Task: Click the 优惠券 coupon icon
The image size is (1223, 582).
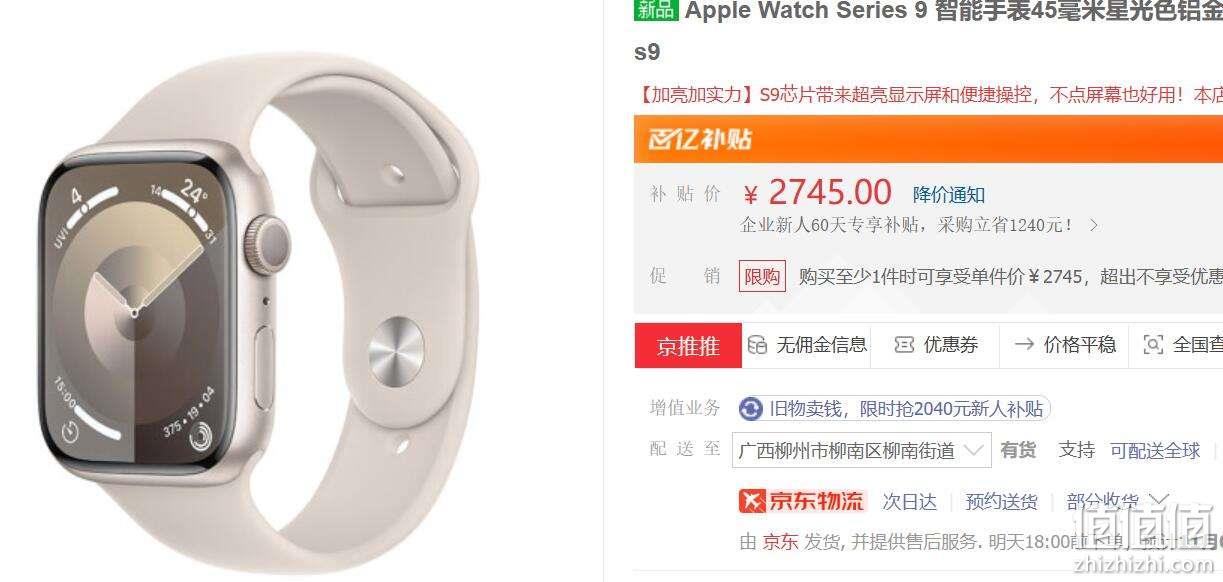Action: (904, 345)
